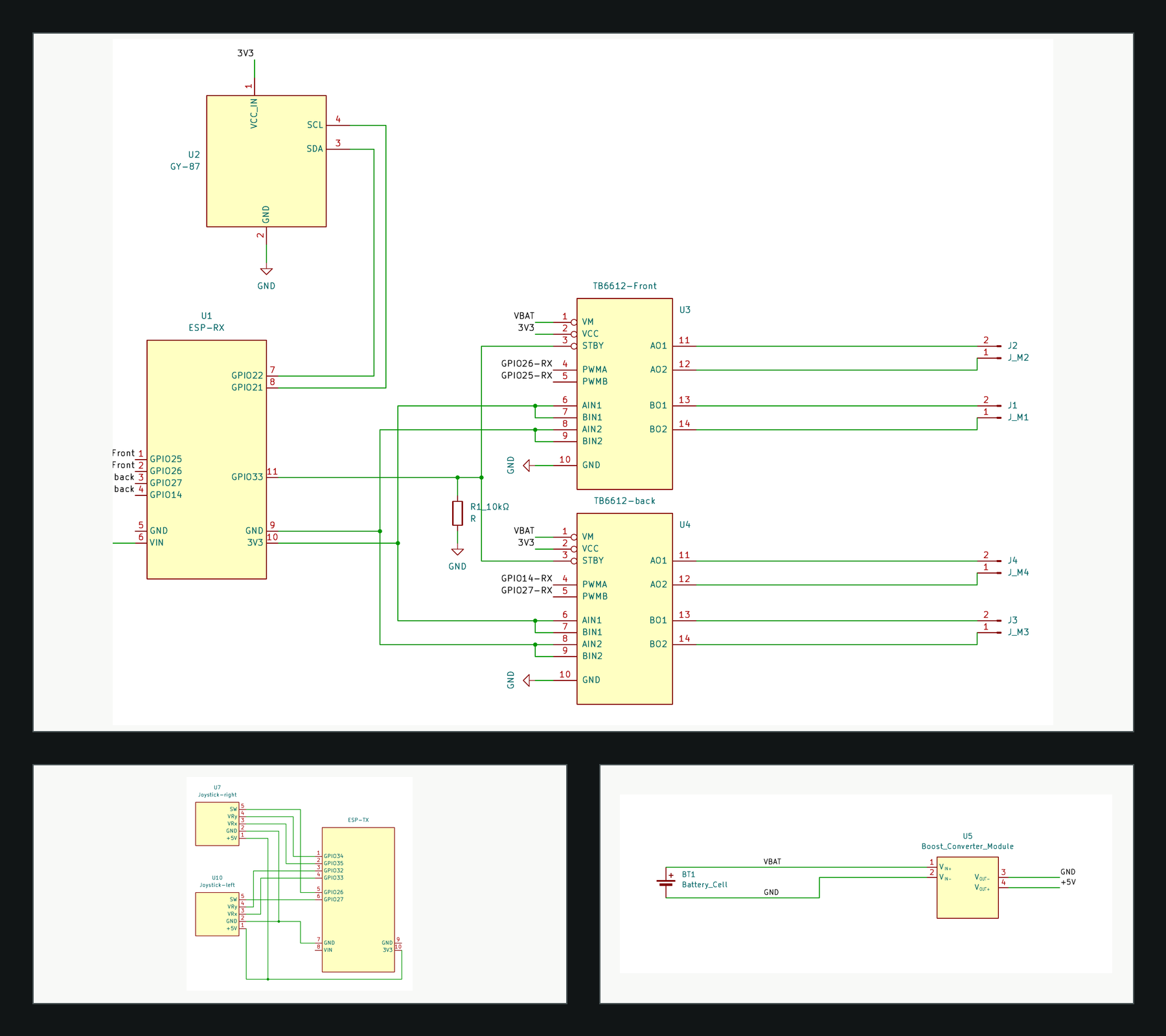The height and width of the screenshot is (1036, 1166).
Task: Click the +5V output label at U5
Action: (x=1068, y=883)
